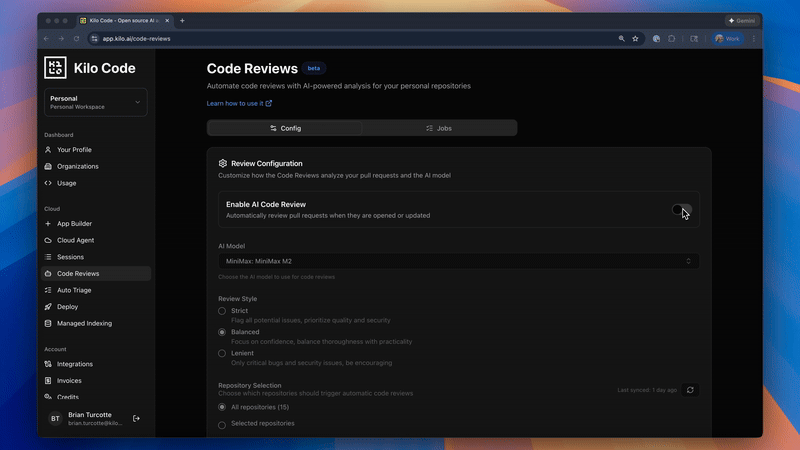The height and width of the screenshot is (450, 800).
Task: Open the Invoices page
Action: (x=69, y=381)
